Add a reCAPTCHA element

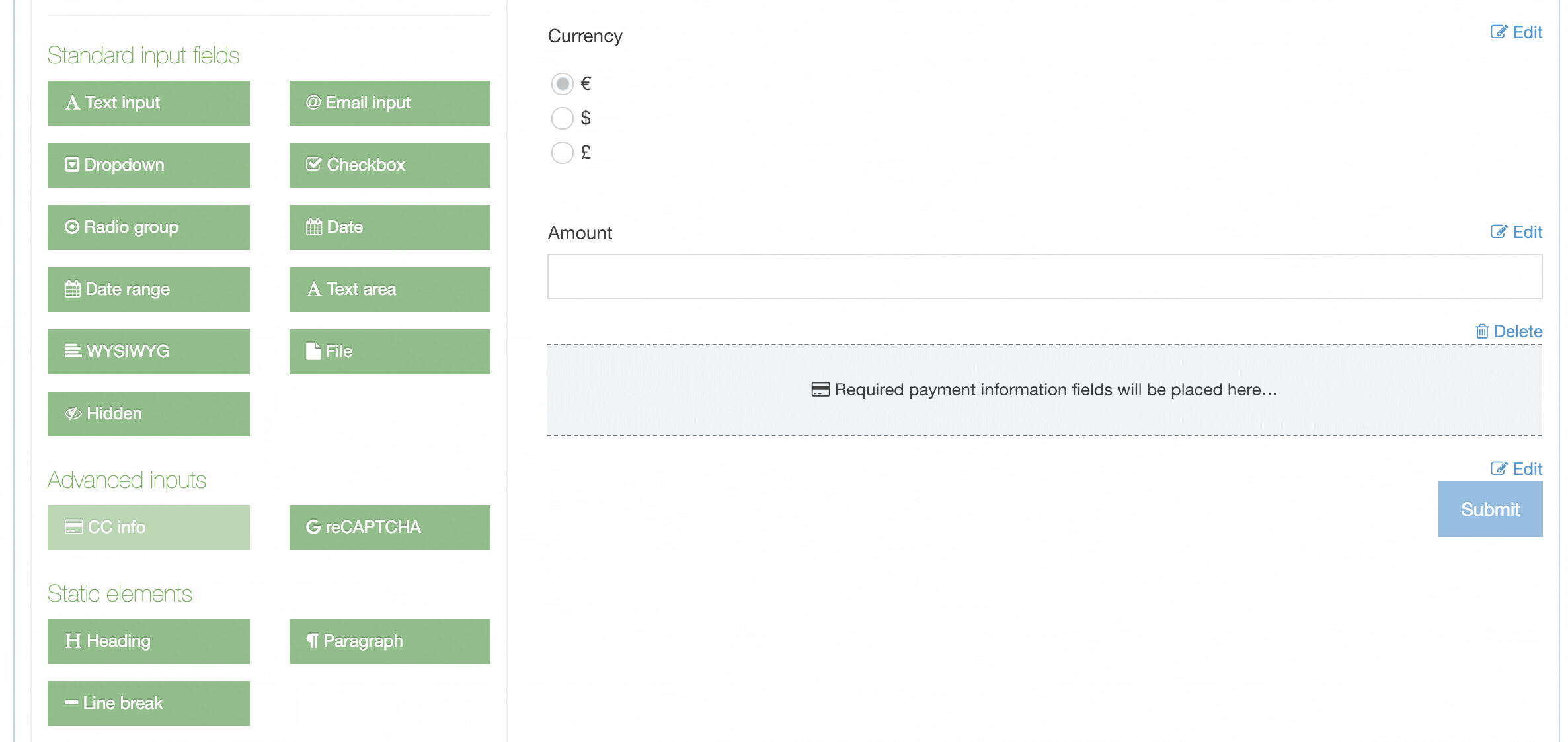pos(389,528)
